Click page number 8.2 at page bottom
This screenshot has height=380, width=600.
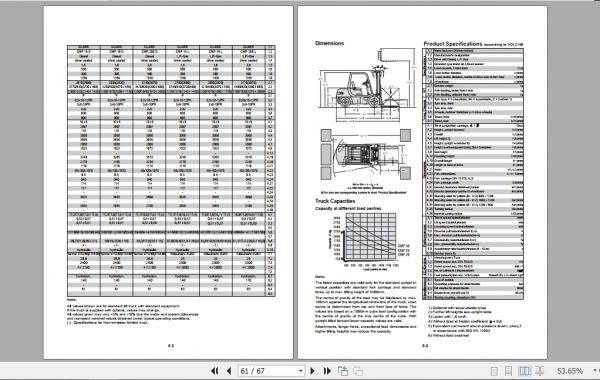(x=171, y=346)
